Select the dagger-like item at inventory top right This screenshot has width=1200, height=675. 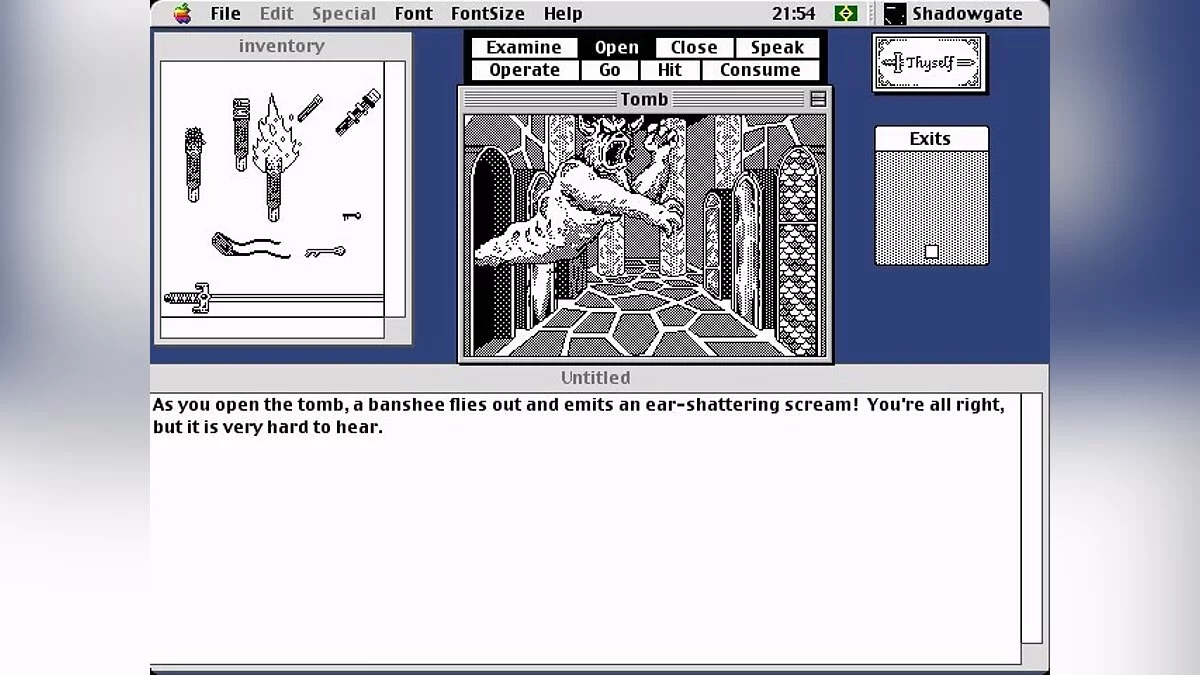pos(357,112)
